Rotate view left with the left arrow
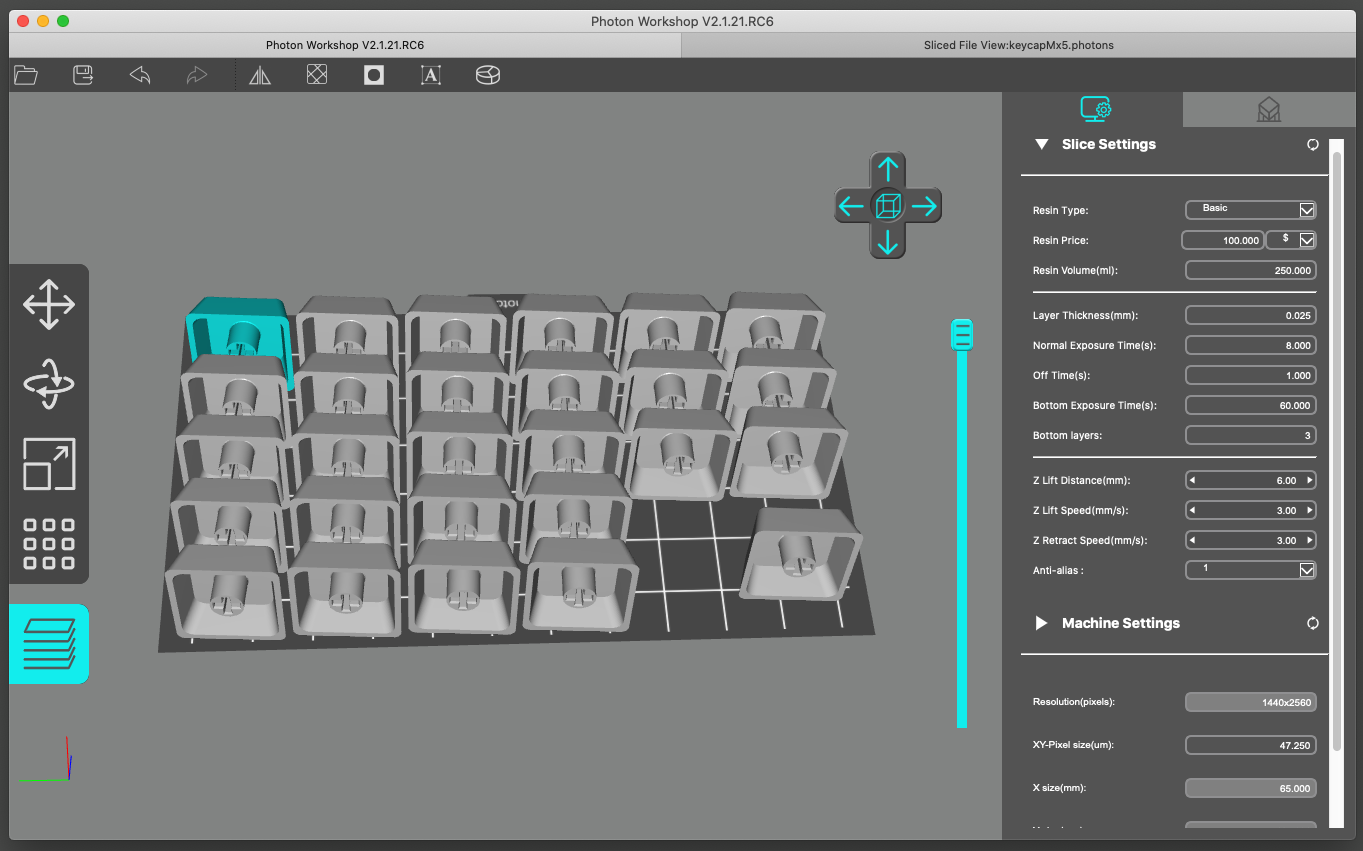 [x=851, y=206]
